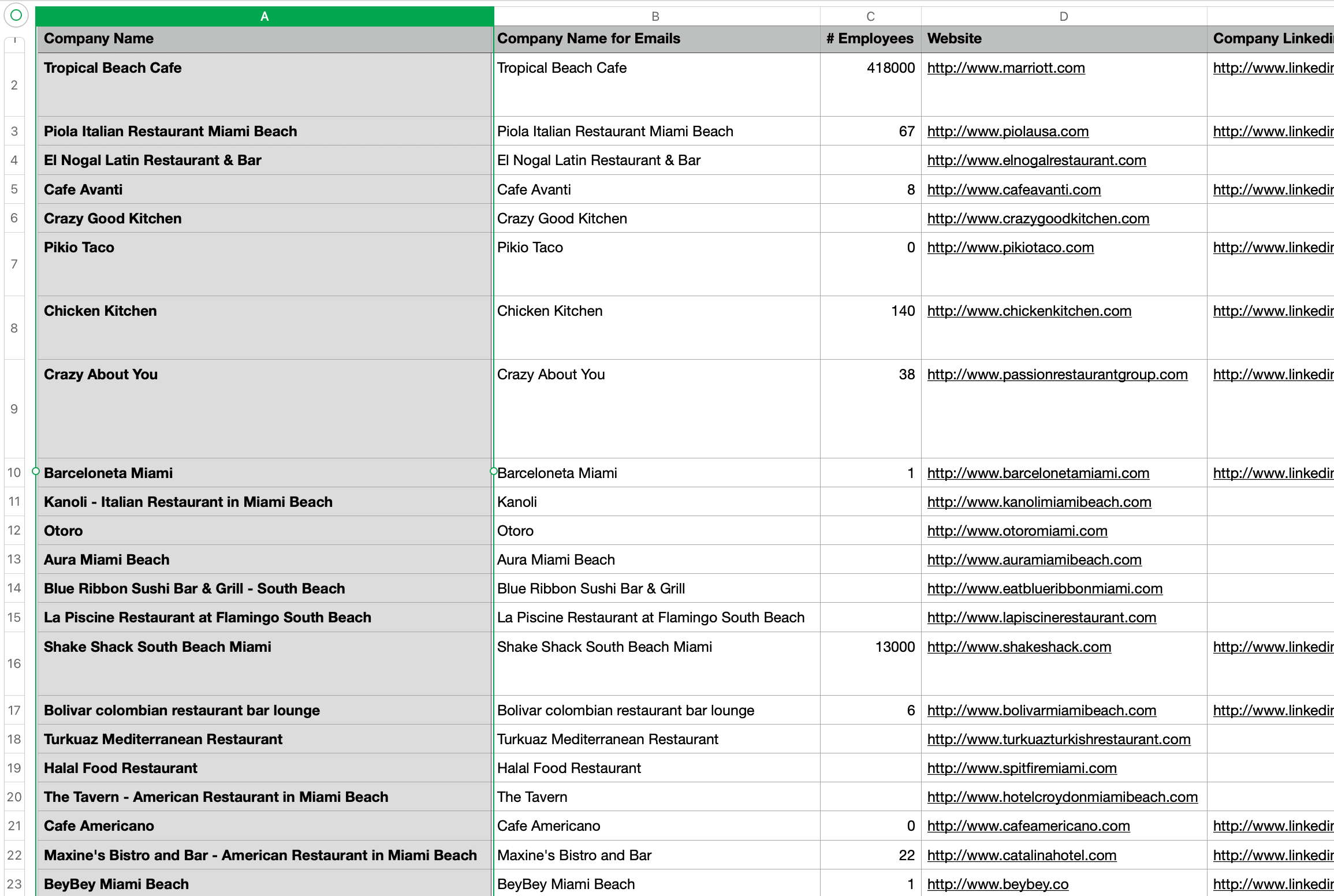
Task: Select column B header
Action: pyautogui.click(x=655, y=17)
